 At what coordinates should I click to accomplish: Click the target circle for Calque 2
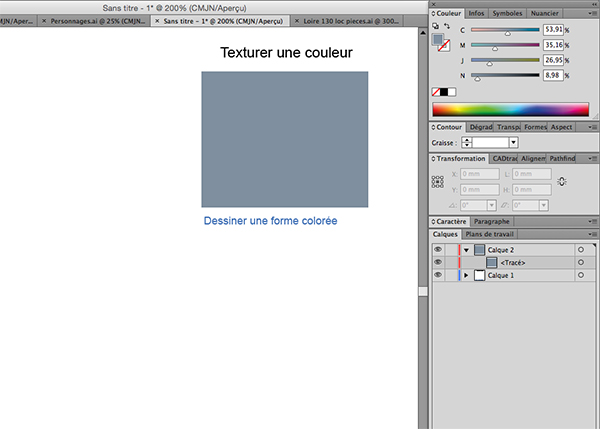(x=580, y=249)
